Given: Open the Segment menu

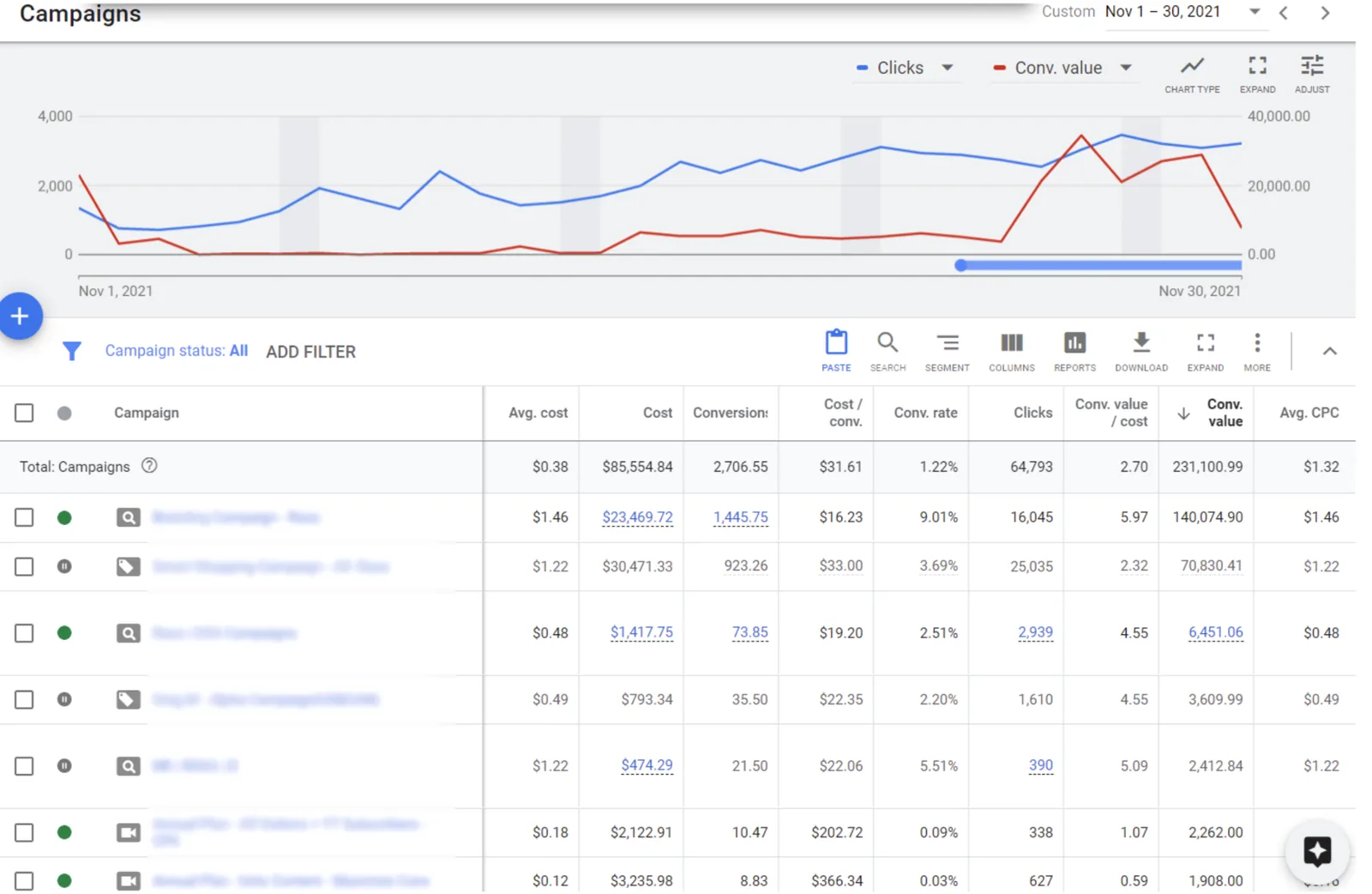Looking at the screenshot, I should (947, 351).
